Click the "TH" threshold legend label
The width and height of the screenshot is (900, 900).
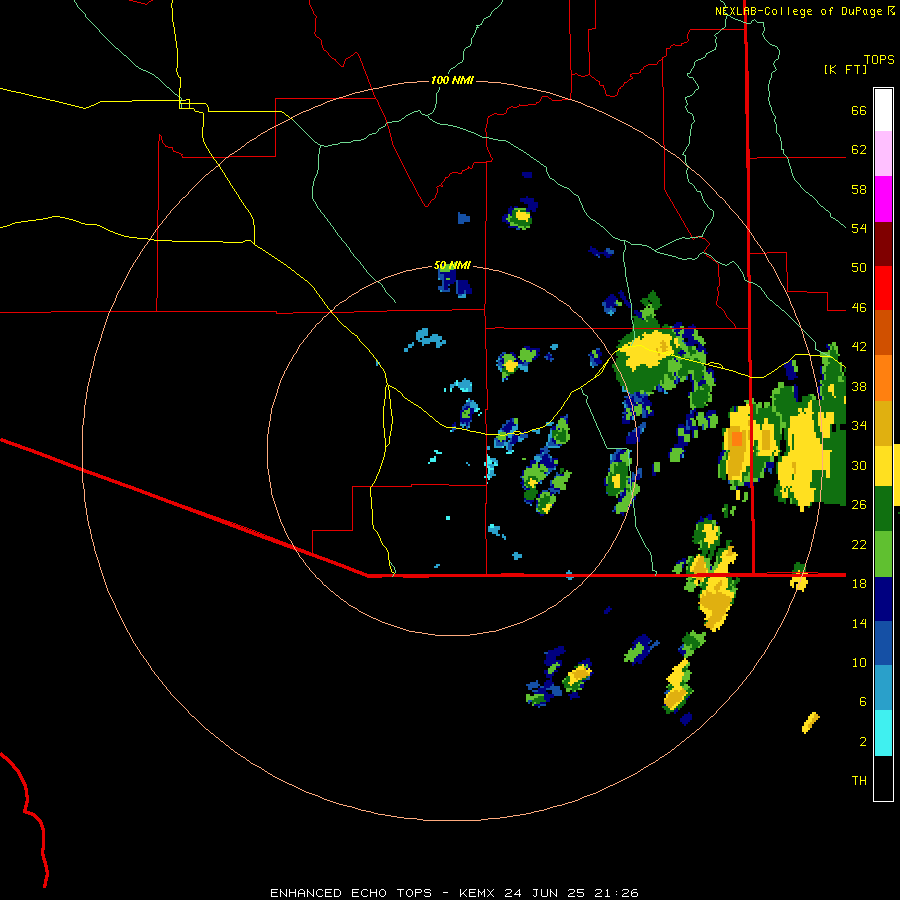click(x=859, y=781)
